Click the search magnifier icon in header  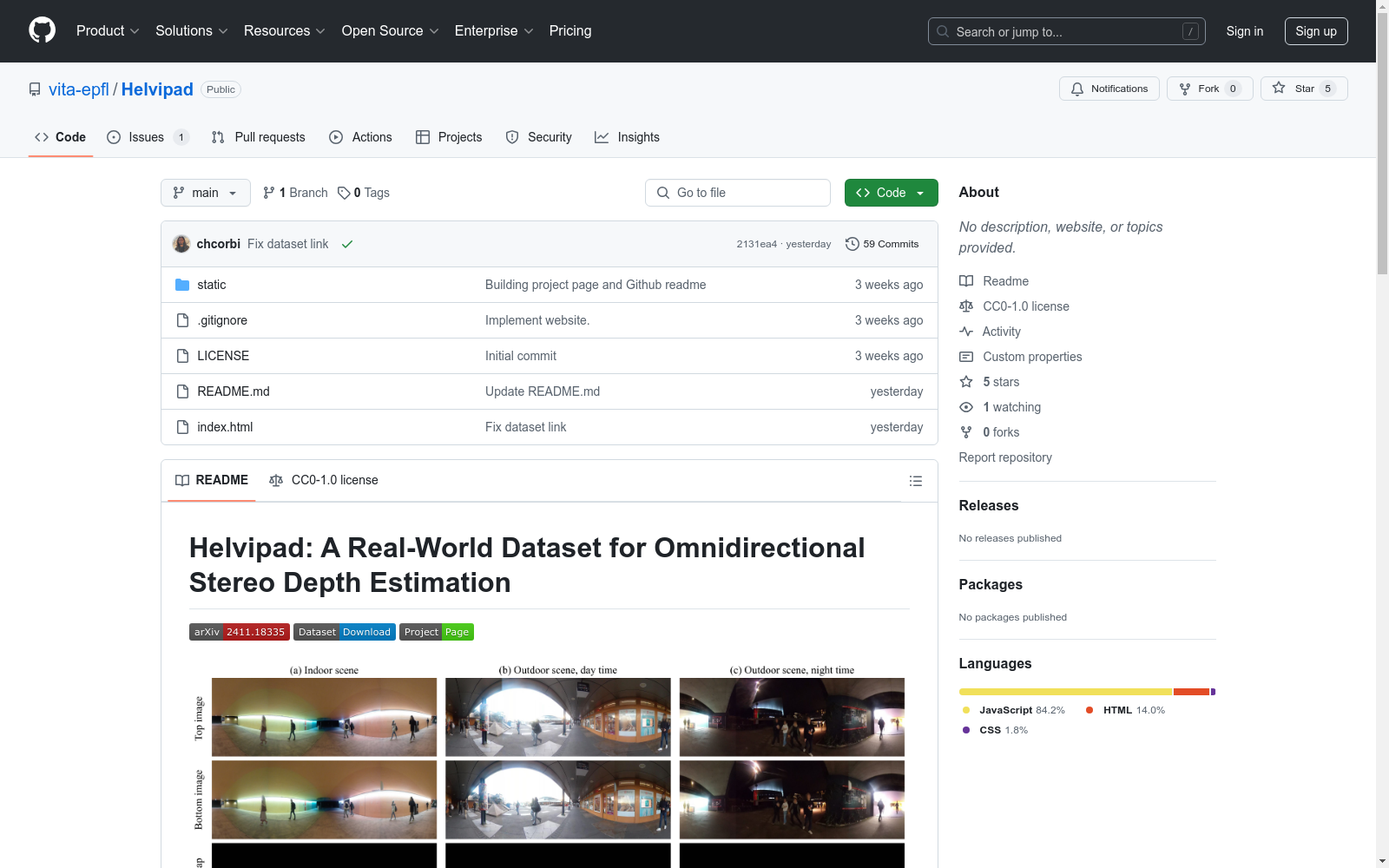click(x=943, y=31)
